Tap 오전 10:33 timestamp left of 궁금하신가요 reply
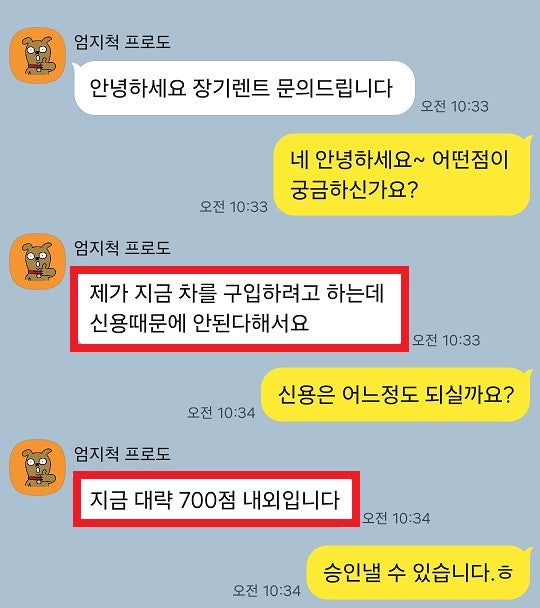Viewport: 540px width, 608px height. (x=233, y=206)
